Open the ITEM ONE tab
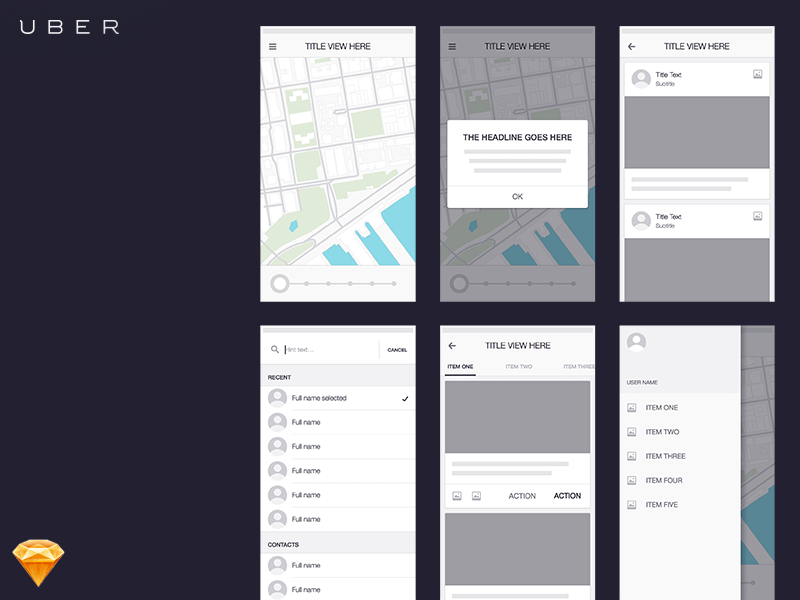Screen dimensions: 800x600 [460, 366]
